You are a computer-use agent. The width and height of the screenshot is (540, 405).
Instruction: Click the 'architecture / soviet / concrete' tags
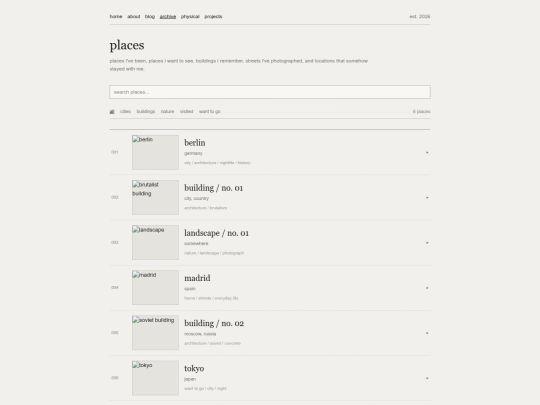pyautogui.click(x=212, y=343)
